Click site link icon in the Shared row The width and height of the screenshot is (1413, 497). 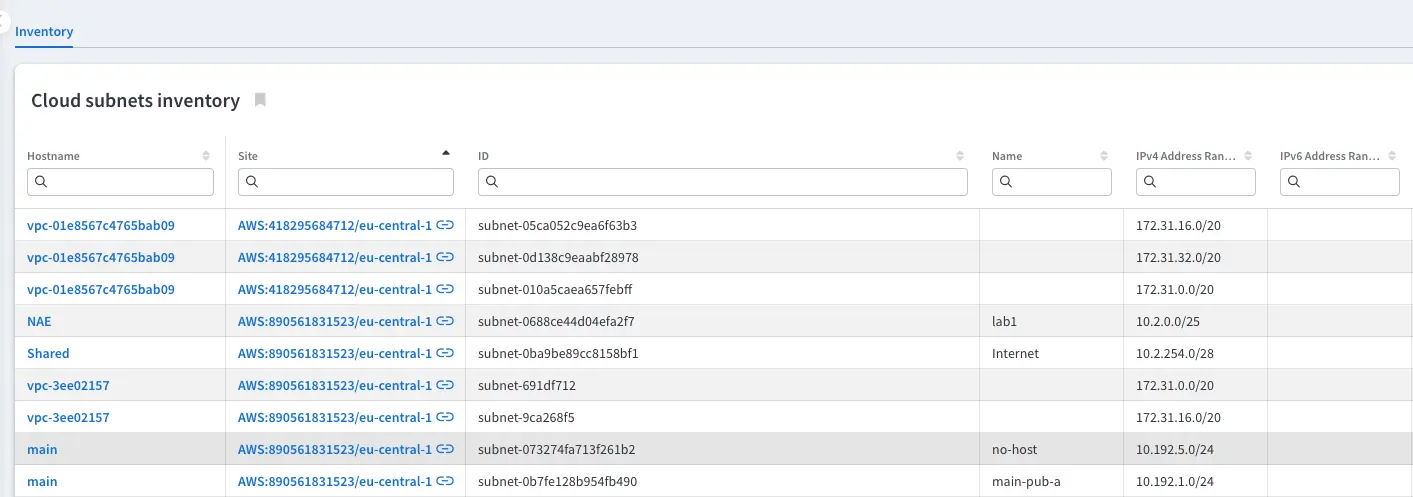[446, 353]
